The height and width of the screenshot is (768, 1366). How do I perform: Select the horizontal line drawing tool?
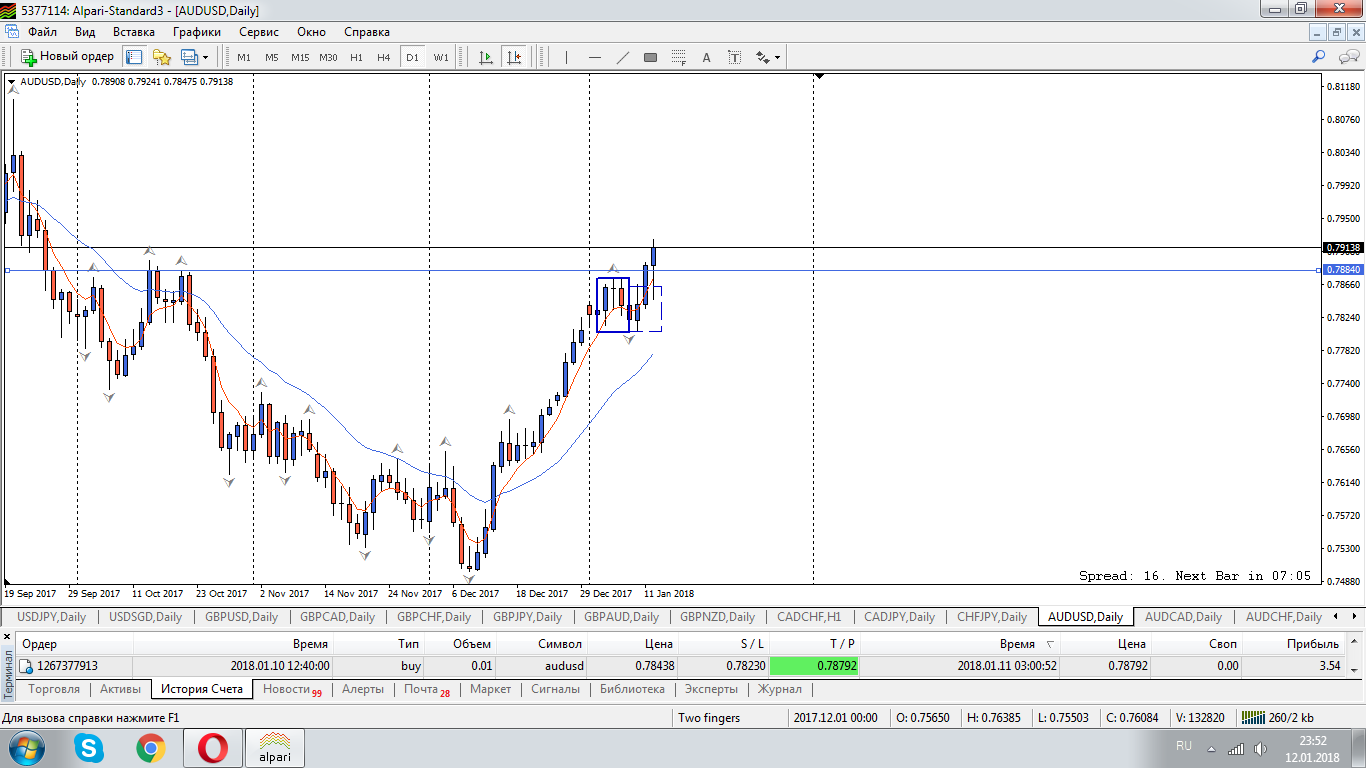click(x=594, y=57)
